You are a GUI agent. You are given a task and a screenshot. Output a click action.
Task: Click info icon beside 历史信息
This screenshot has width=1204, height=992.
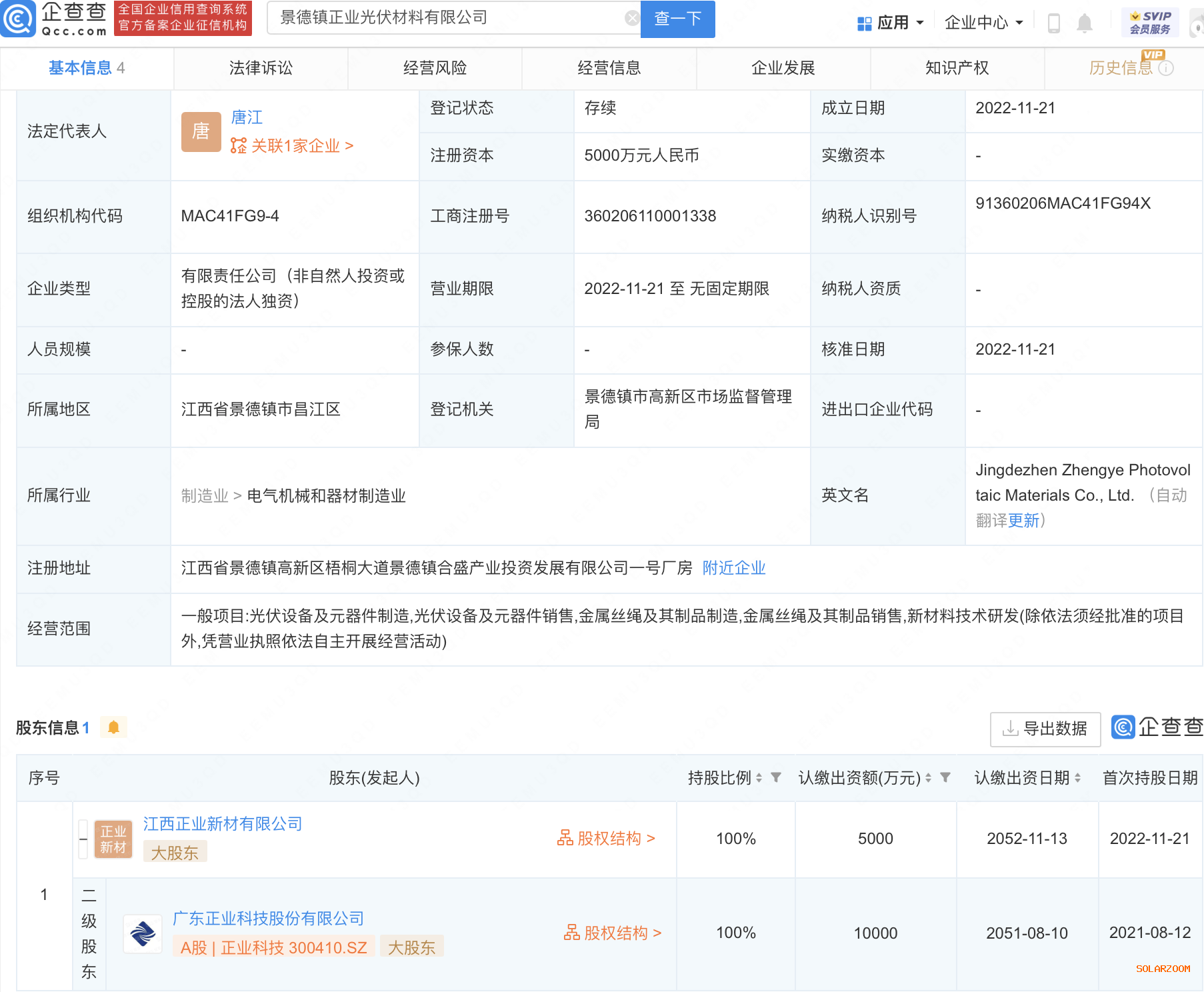1166,68
